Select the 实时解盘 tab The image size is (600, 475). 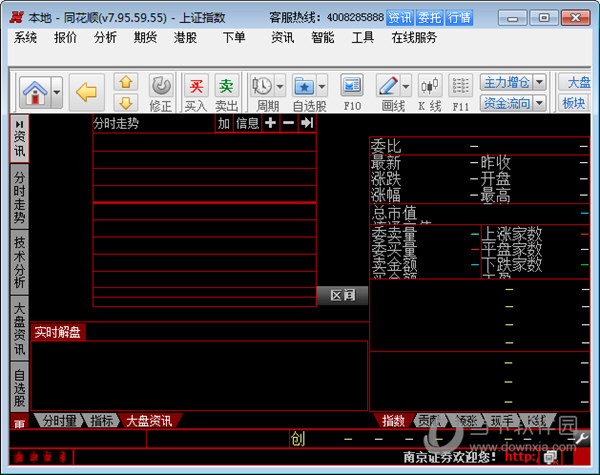pyautogui.click(x=57, y=332)
